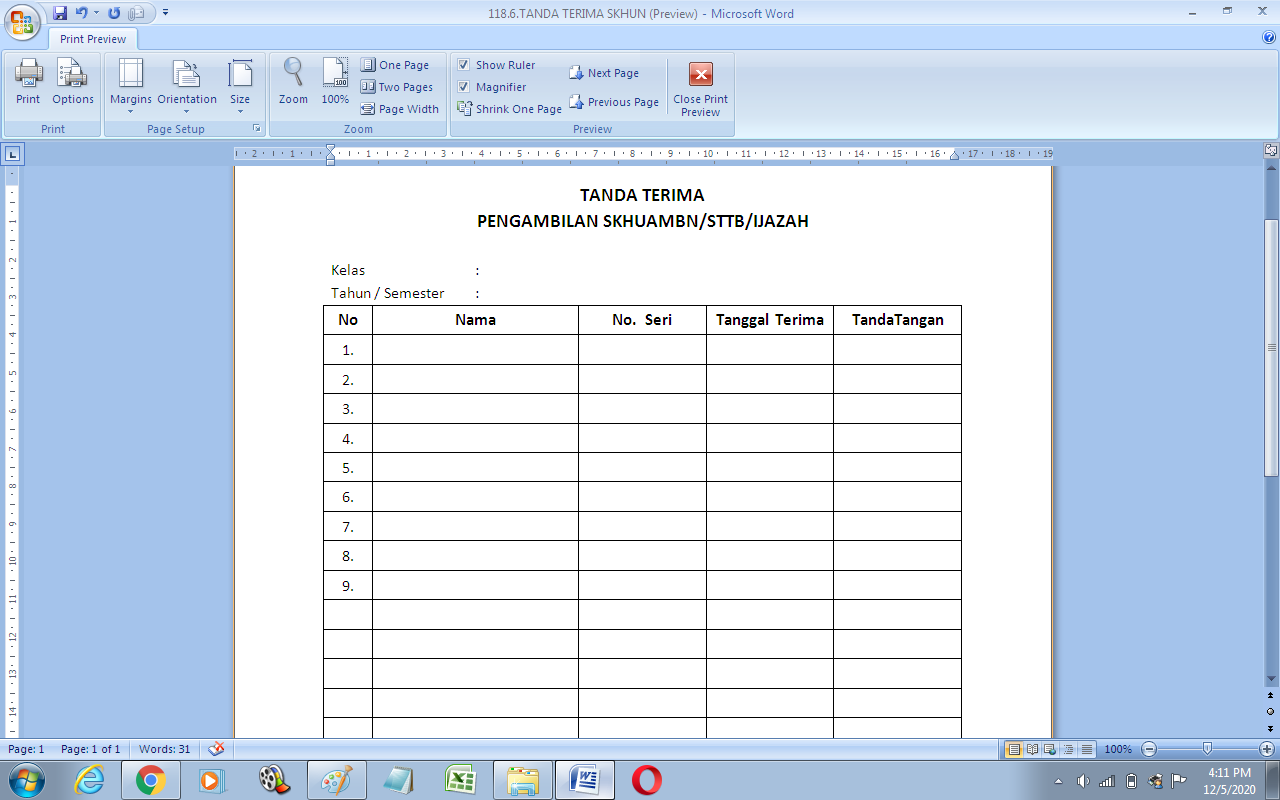Redo the last action
Image resolution: width=1280 pixels, height=800 pixels.
tap(113, 13)
